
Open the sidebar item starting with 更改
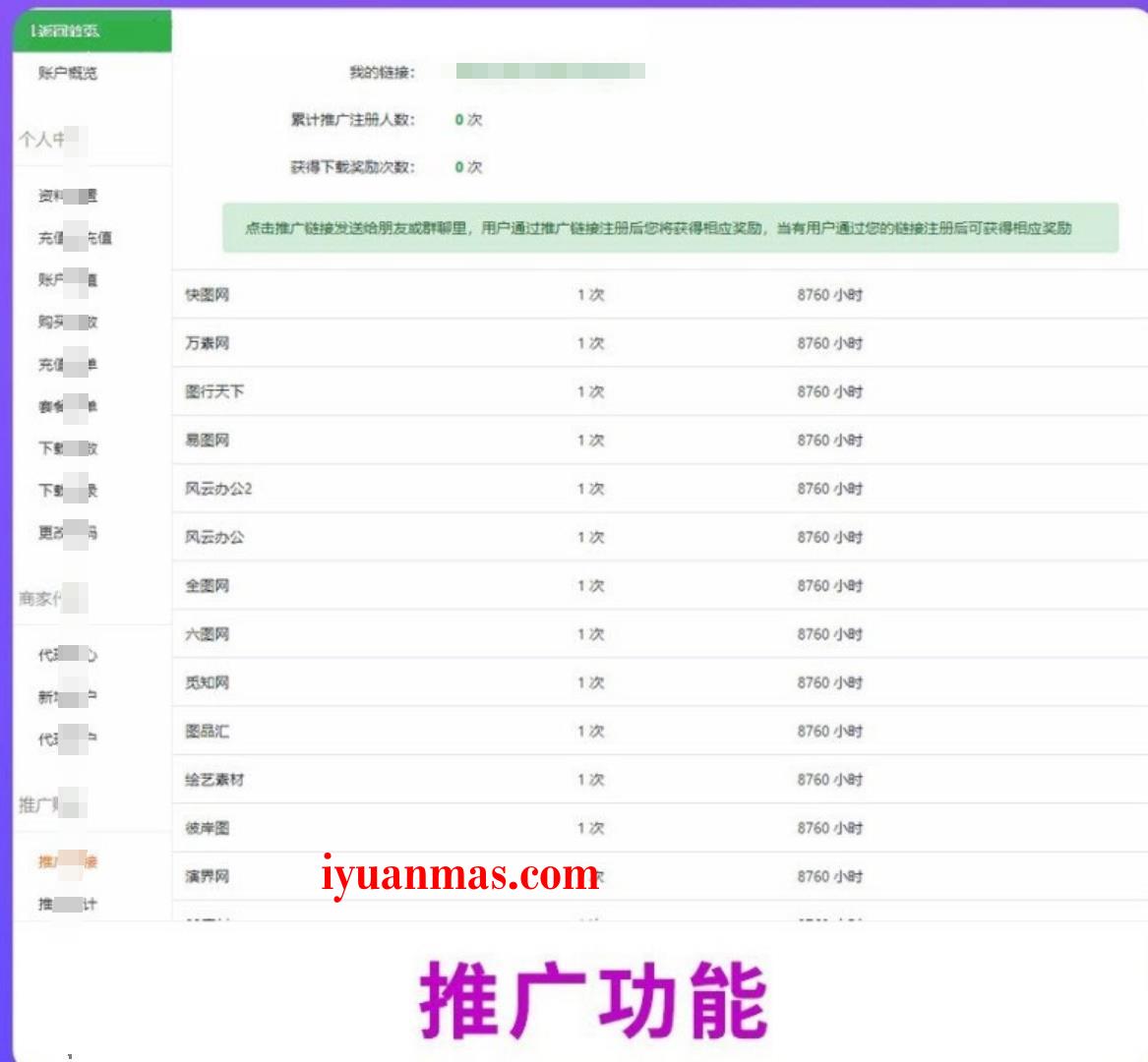click(67, 532)
